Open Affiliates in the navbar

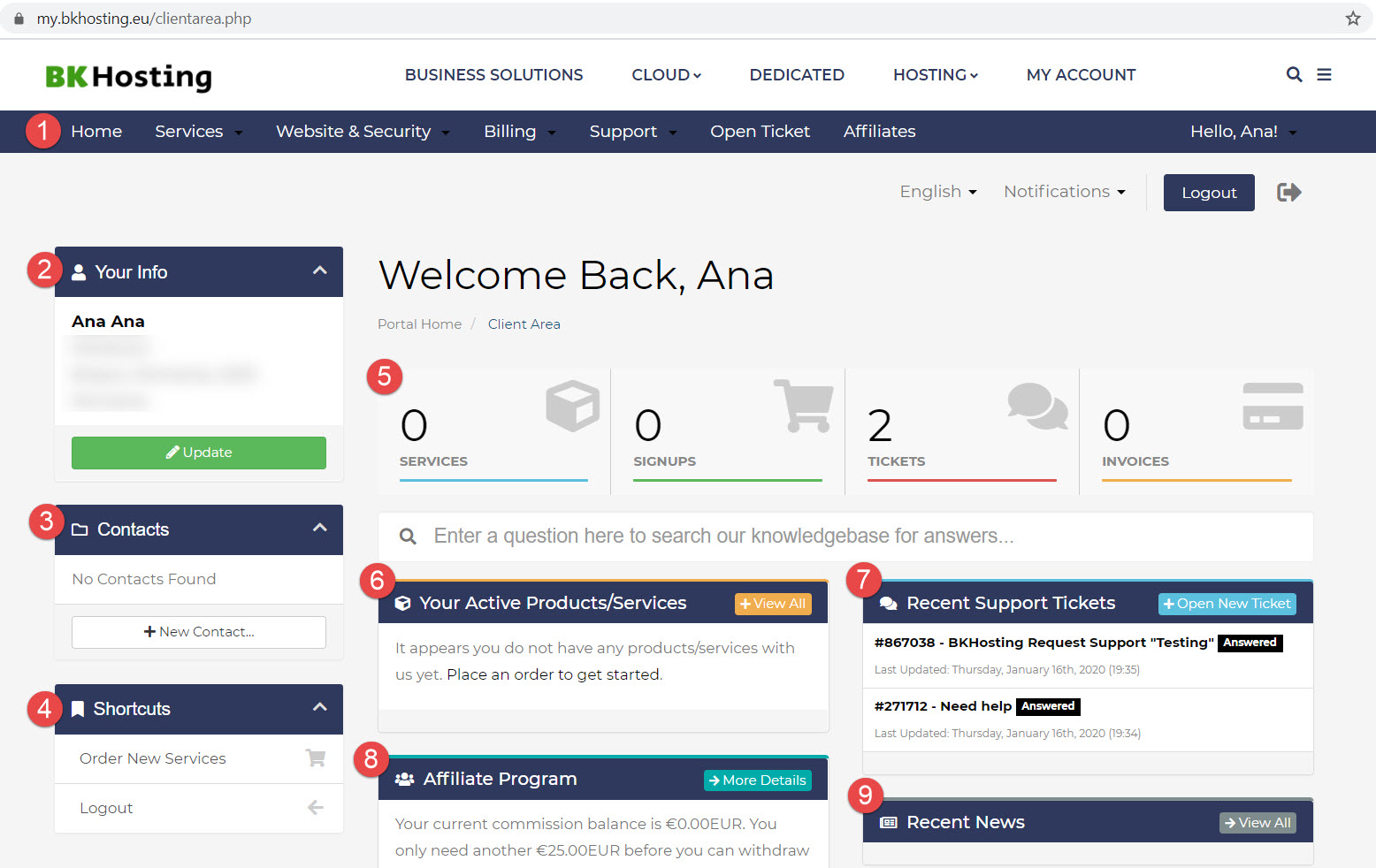point(879,132)
